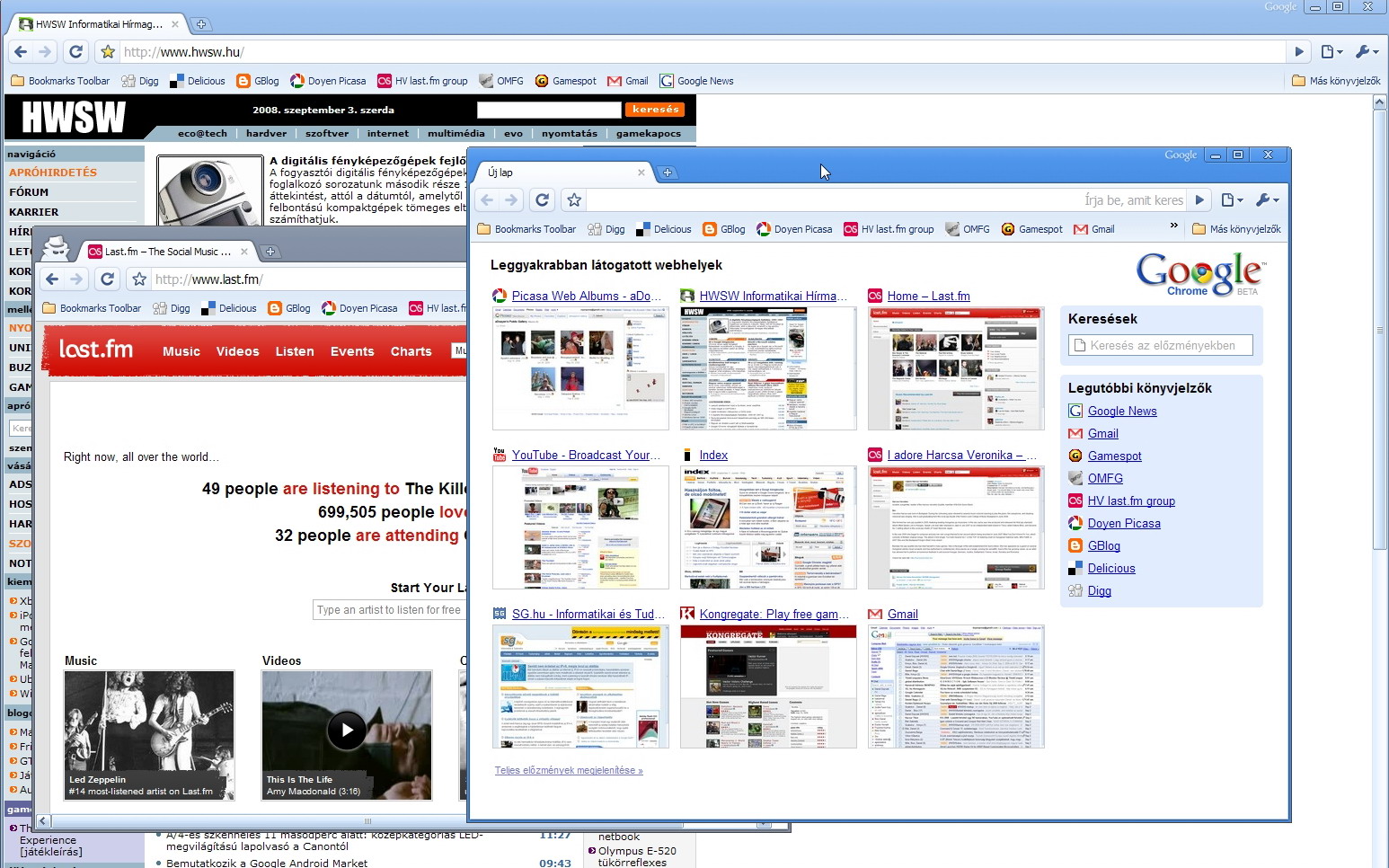Open new tab in HWSW window
Image resolution: width=1389 pixels, height=868 pixels.
pos(201,24)
